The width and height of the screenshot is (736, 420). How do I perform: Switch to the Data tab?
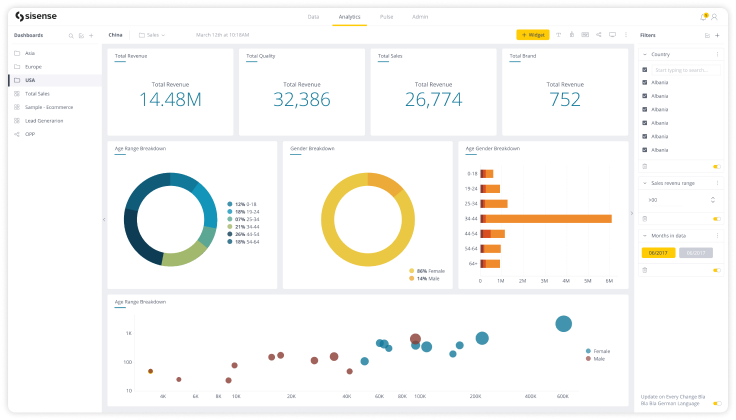pos(313,17)
